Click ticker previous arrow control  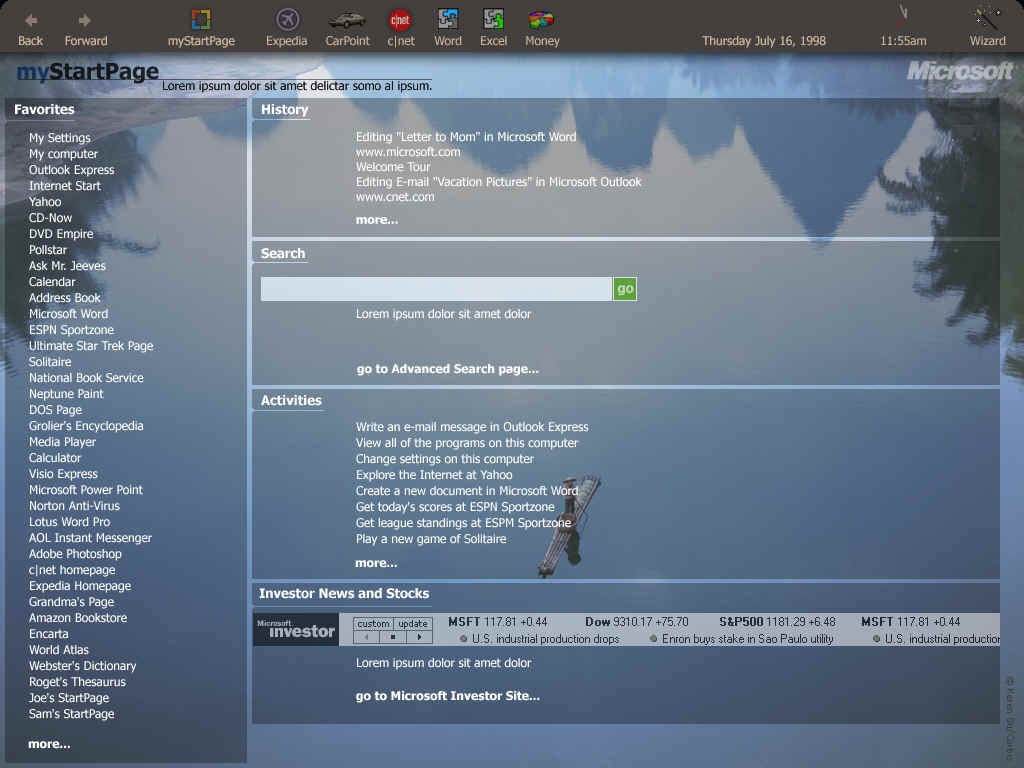(366, 637)
